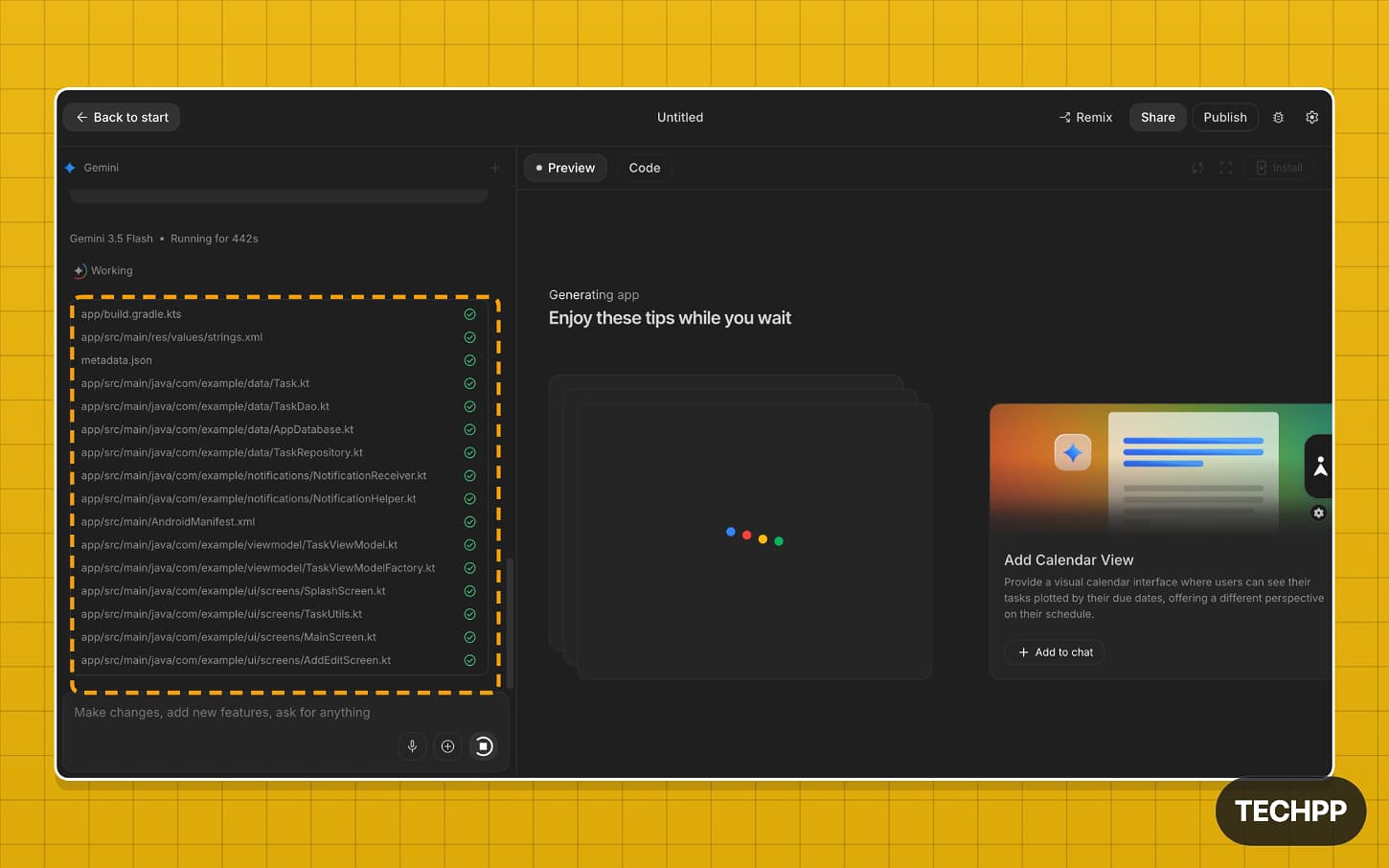Click Add to chat on Calendar View tip
The image size is (1389, 868).
tap(1055, 652)
